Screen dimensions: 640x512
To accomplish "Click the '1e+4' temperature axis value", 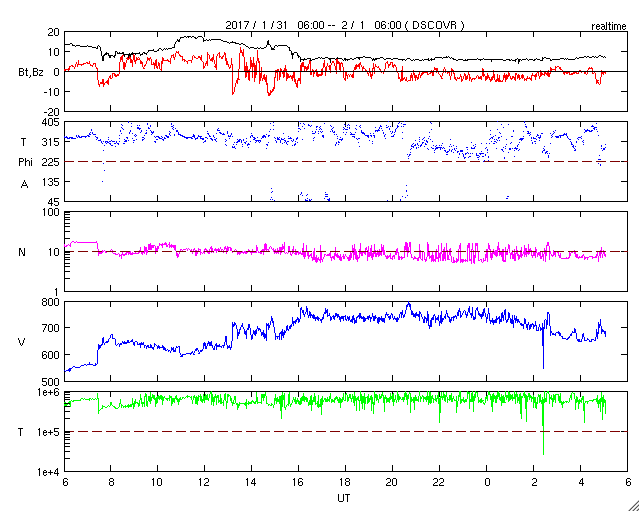I will click(x=50, y=472).
